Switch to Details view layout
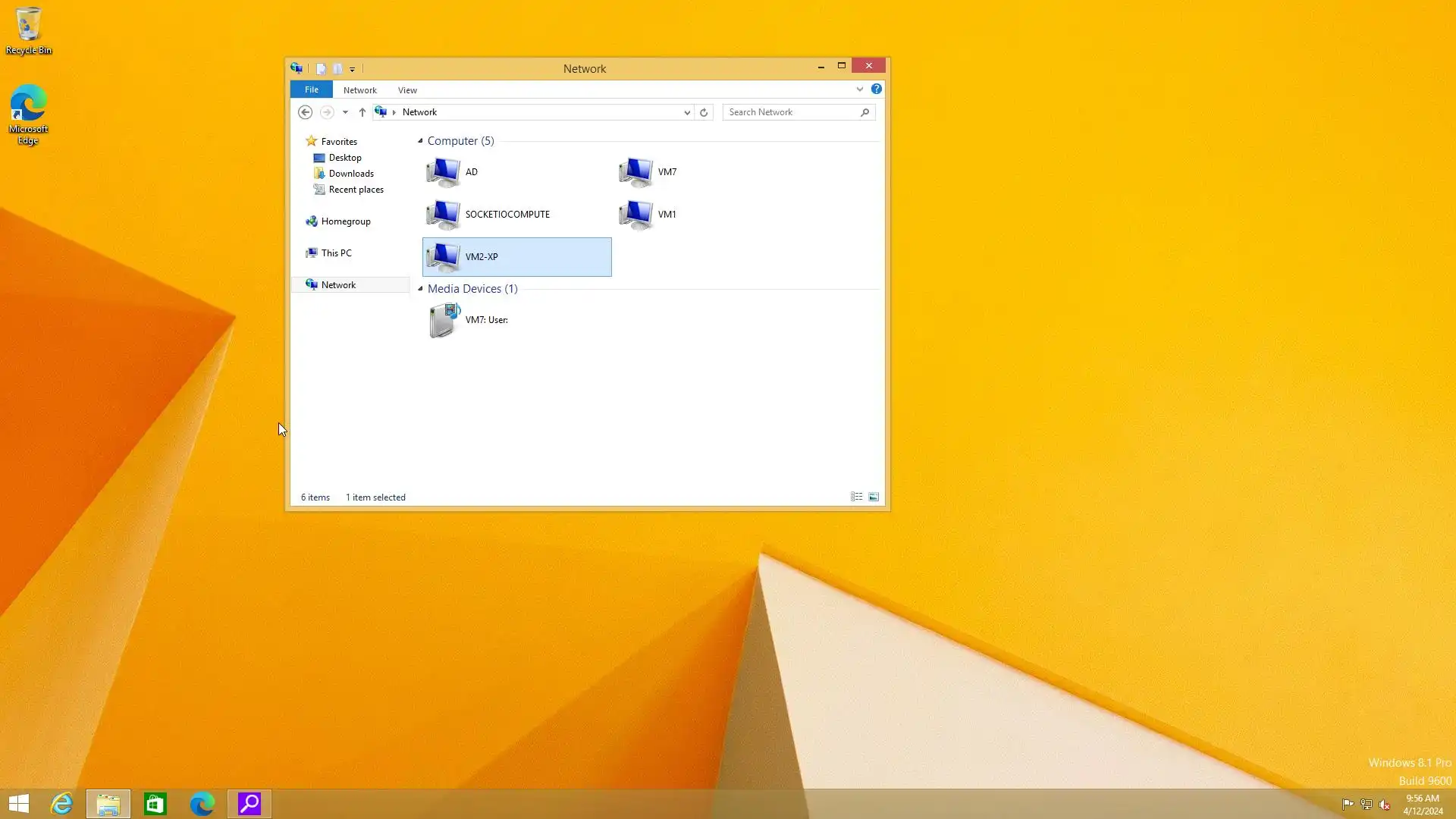The width and height of the screenshot is (1456, 819). click(x=856, y=497)
